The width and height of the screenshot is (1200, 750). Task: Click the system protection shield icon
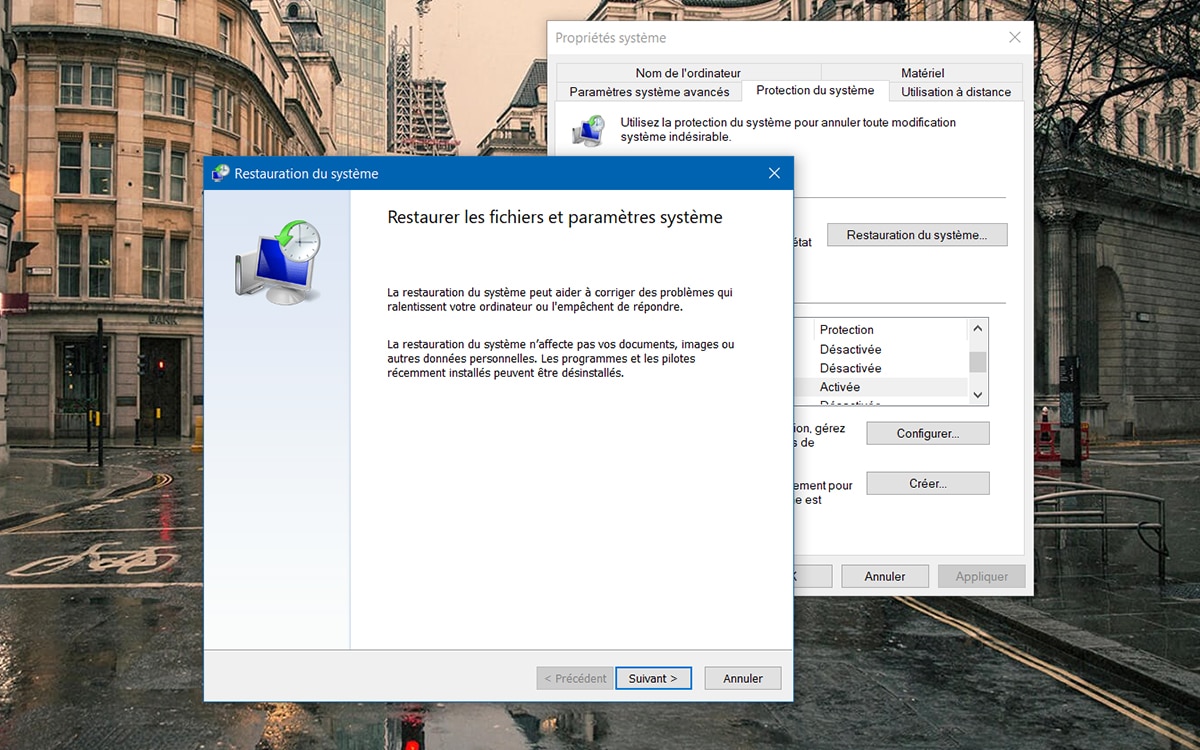589,130
